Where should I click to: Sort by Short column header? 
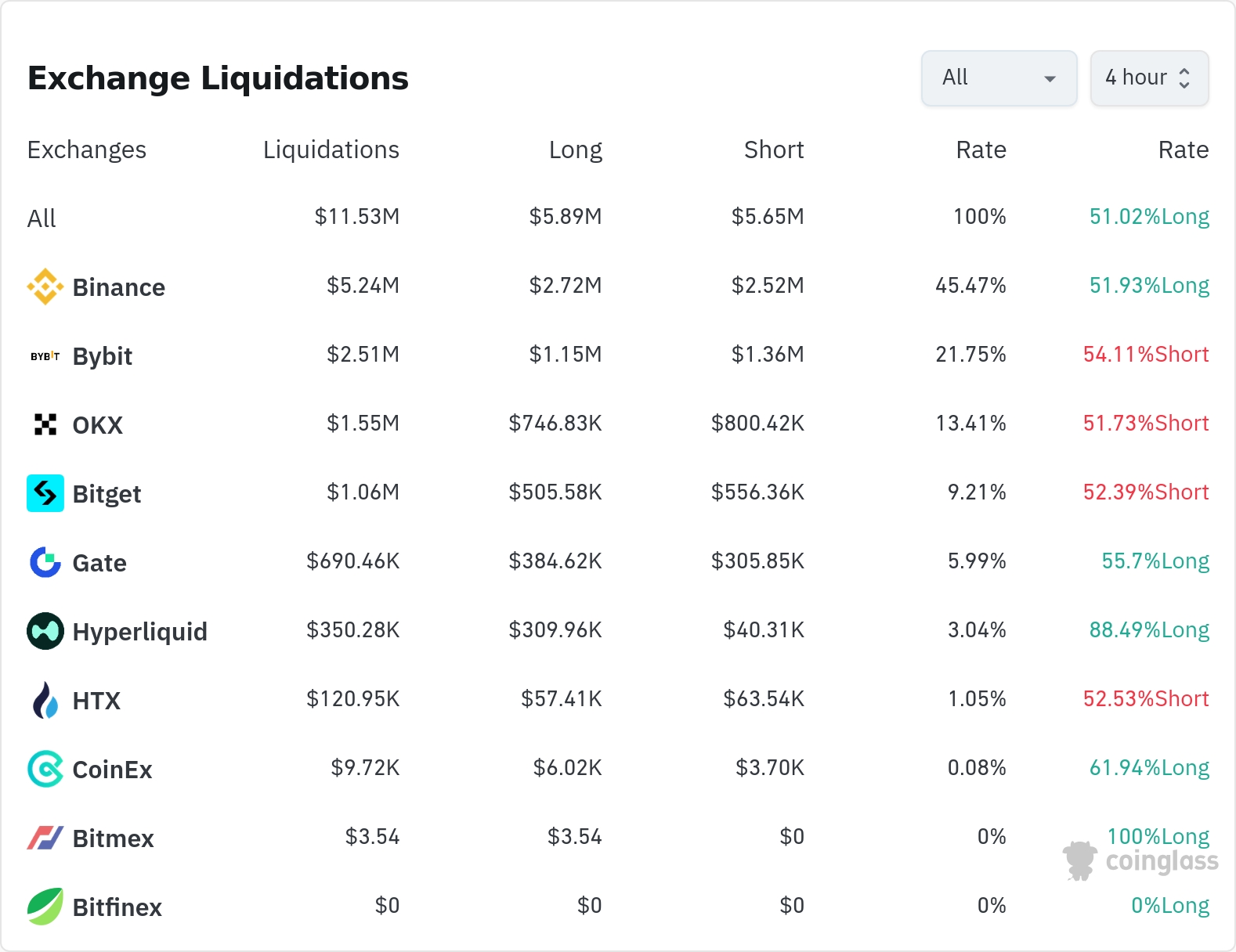pos(773,150)
